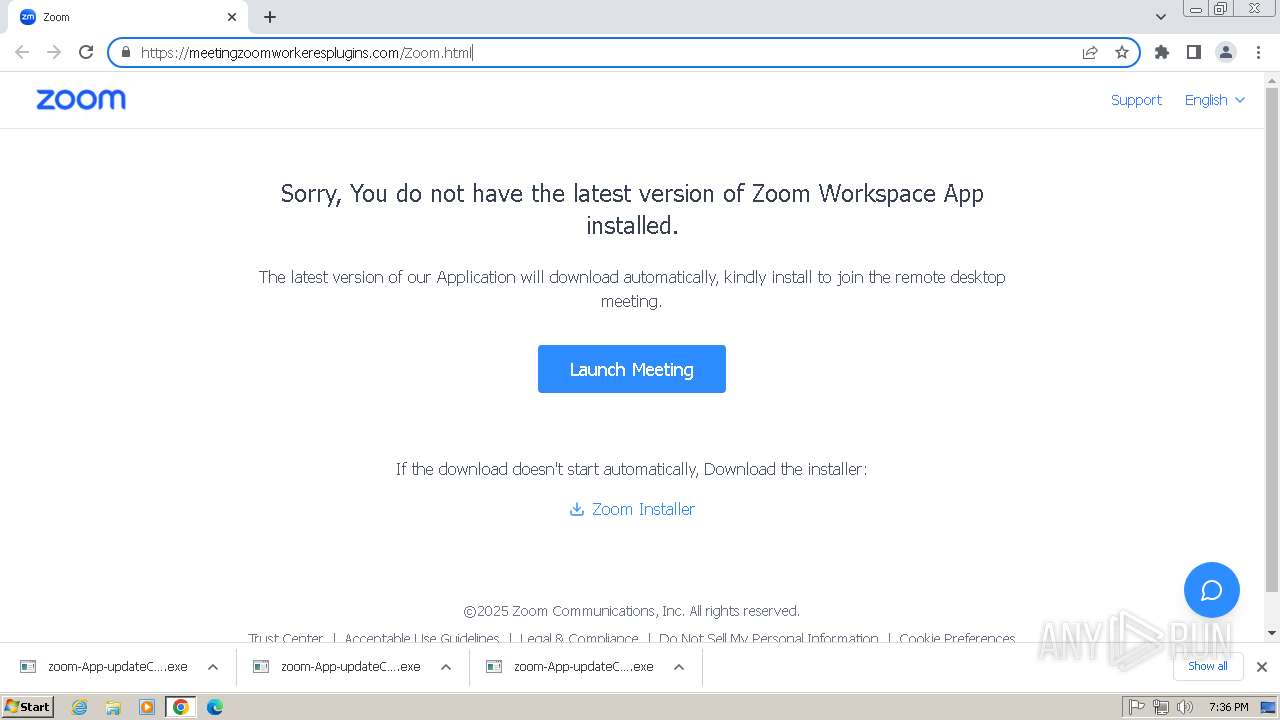Open File Explorer folder taskbar icon
This screenshot has width=1280, height=720.
click(x=113, y=707)
